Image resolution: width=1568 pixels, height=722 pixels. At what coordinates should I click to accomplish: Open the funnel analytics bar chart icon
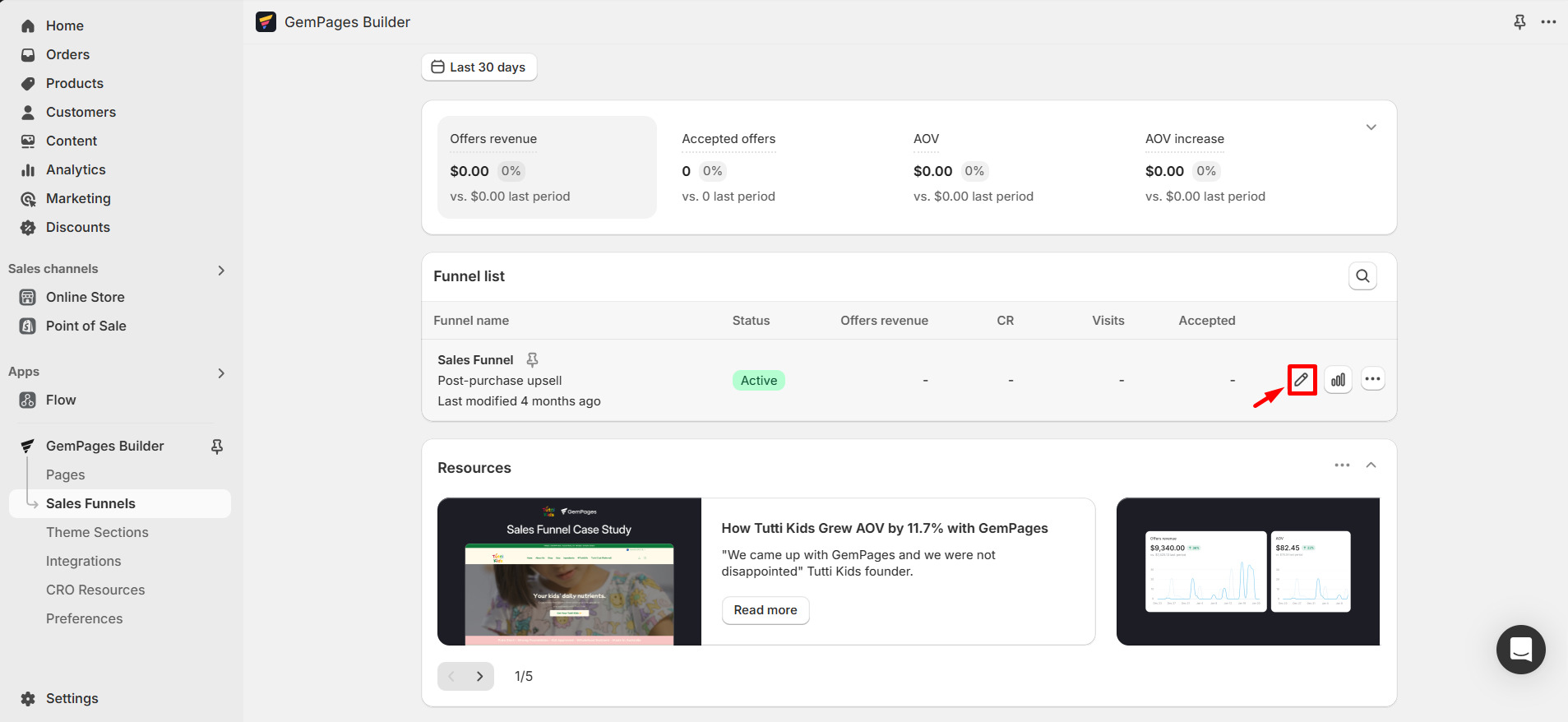tap(1338, 380)
